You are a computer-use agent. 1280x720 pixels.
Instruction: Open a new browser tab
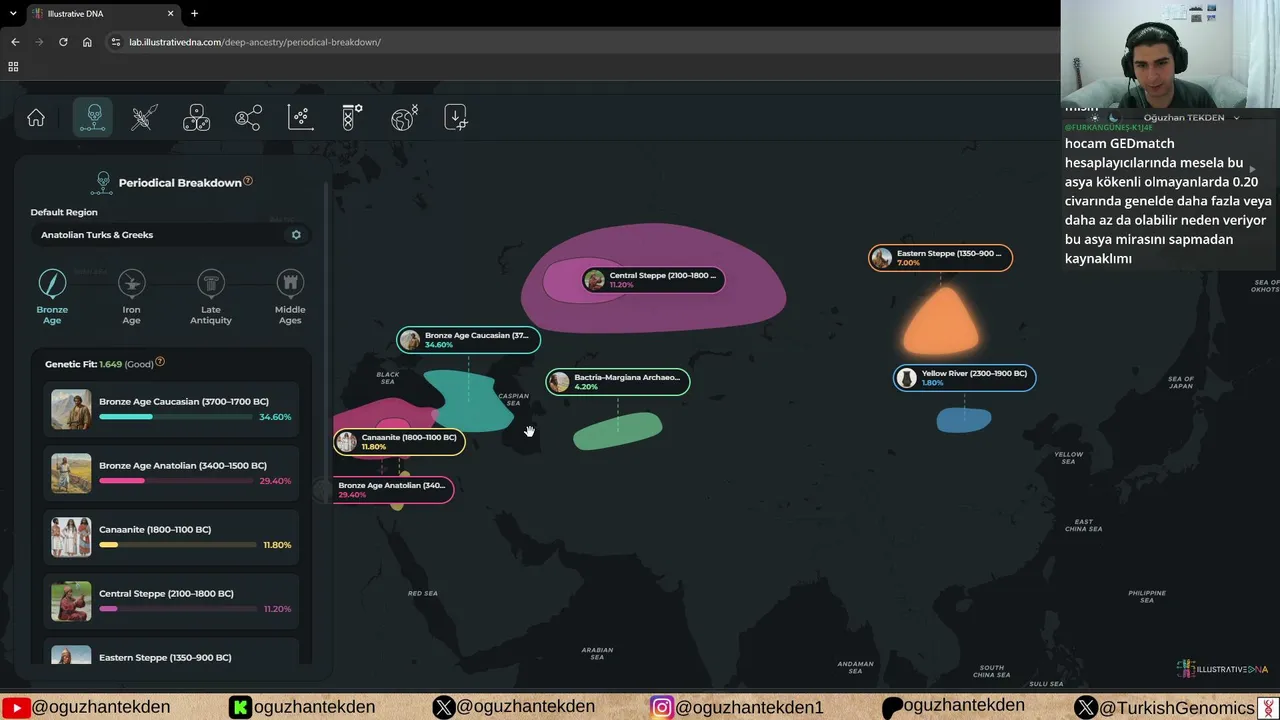(194, 14)
